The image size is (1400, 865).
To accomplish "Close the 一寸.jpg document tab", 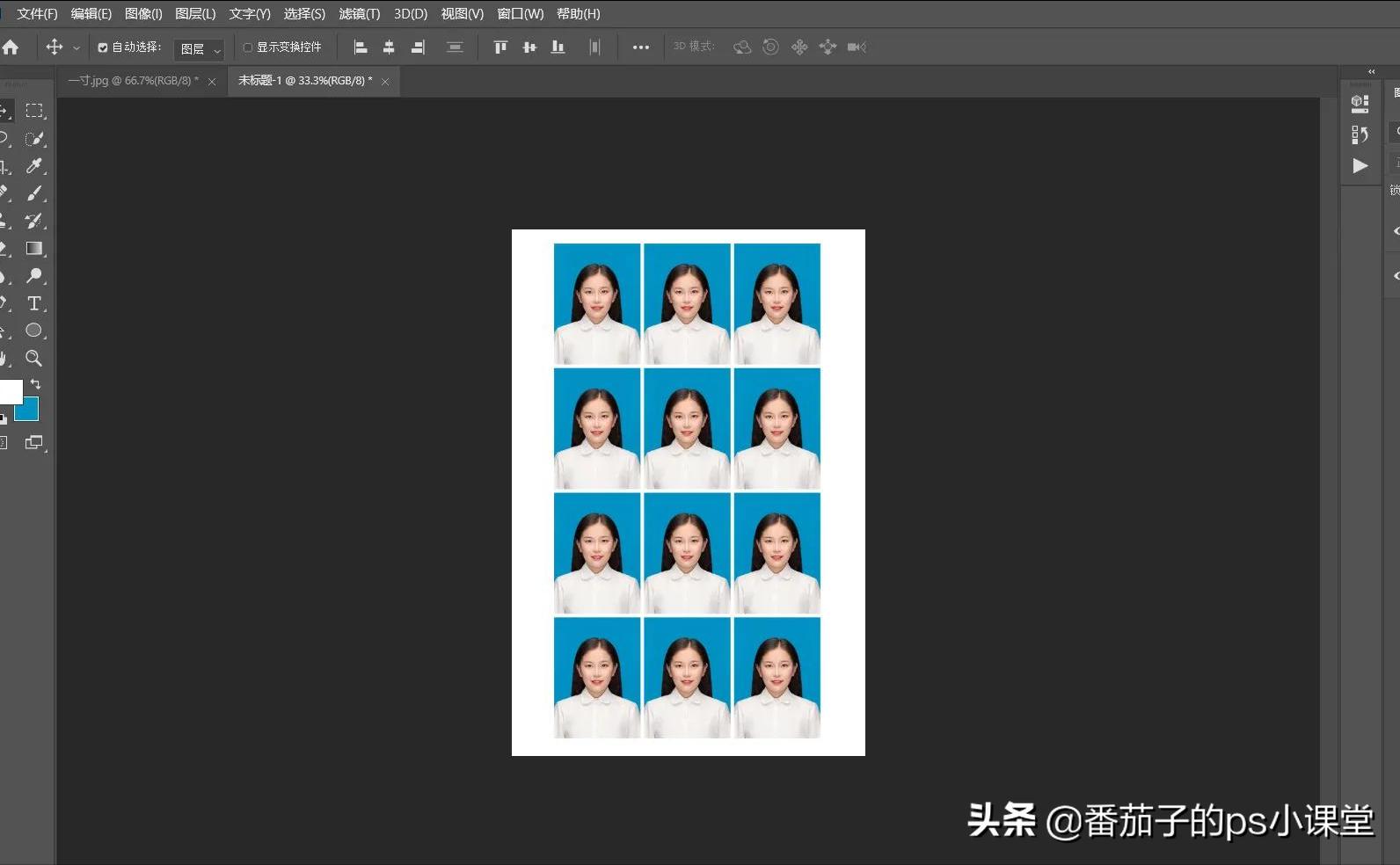I will (x=212, y=82).
